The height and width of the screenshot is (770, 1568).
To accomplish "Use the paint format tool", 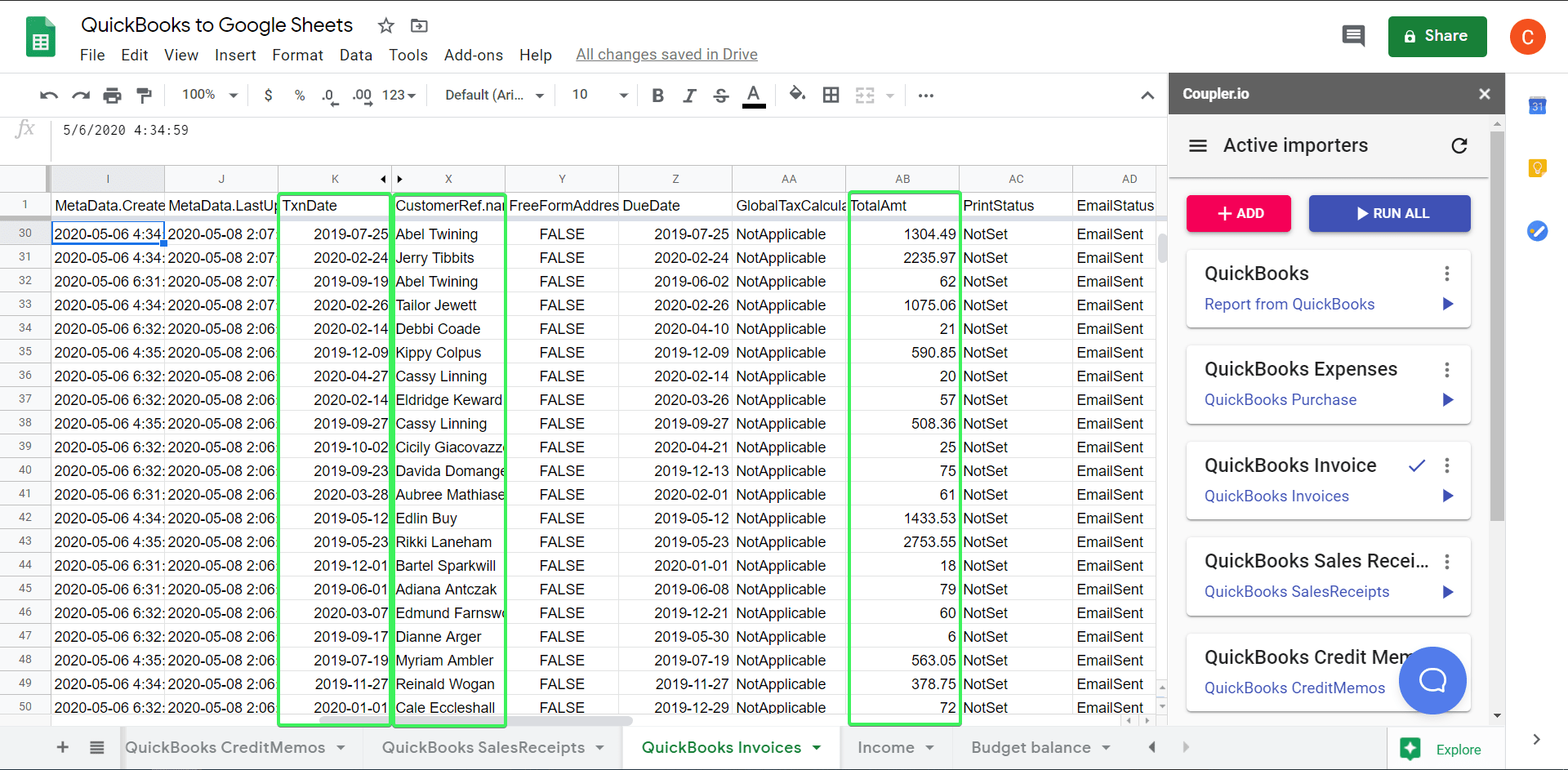I will tap(145, 95).
